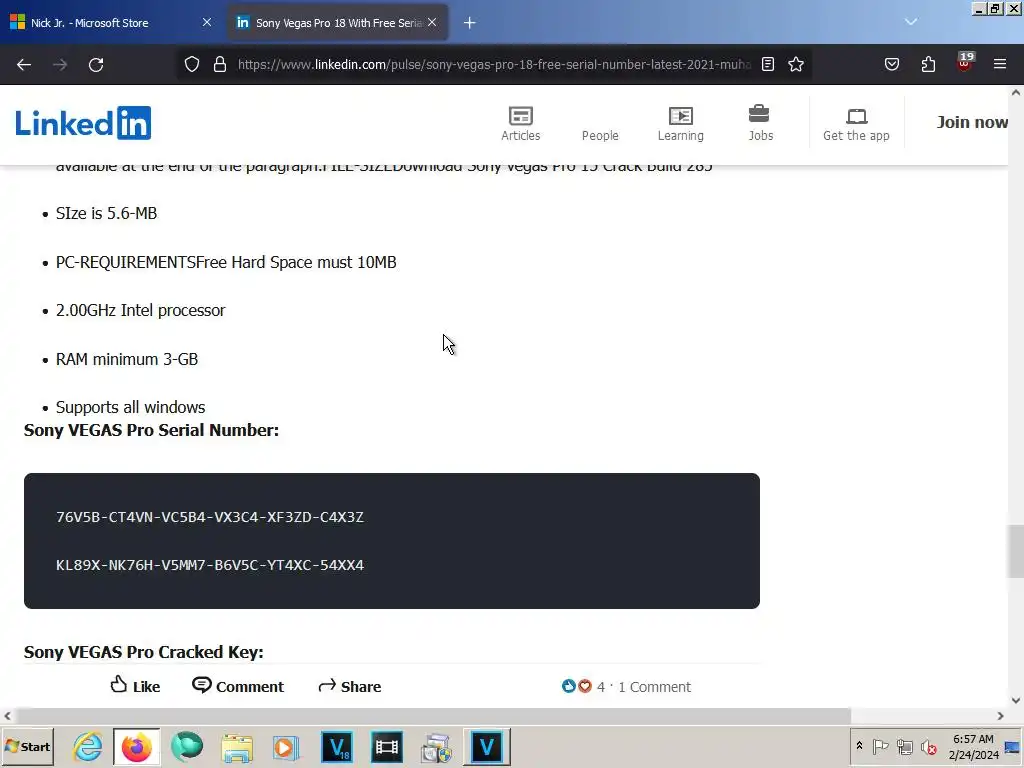Viewport: 1024px width, 768px height.
Task: Click the scroll left arrow
Action: (x=7, y=716)
